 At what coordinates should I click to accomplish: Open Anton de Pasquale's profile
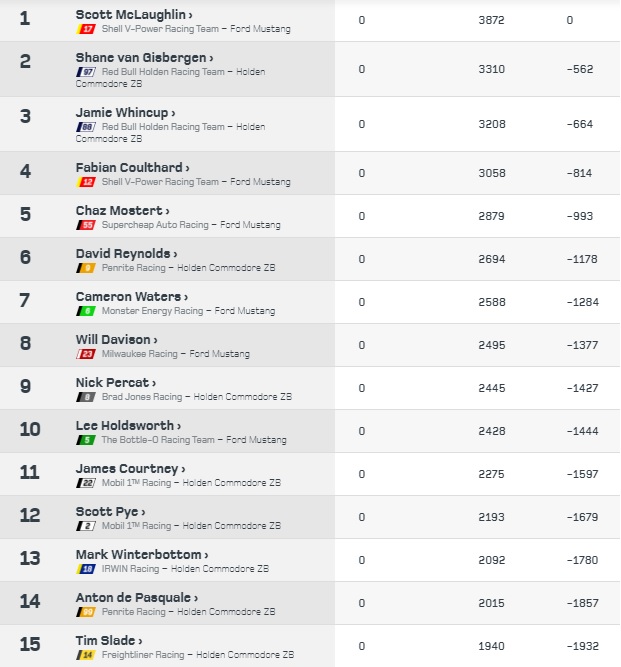pyautogui.click(x=137, y=598)
